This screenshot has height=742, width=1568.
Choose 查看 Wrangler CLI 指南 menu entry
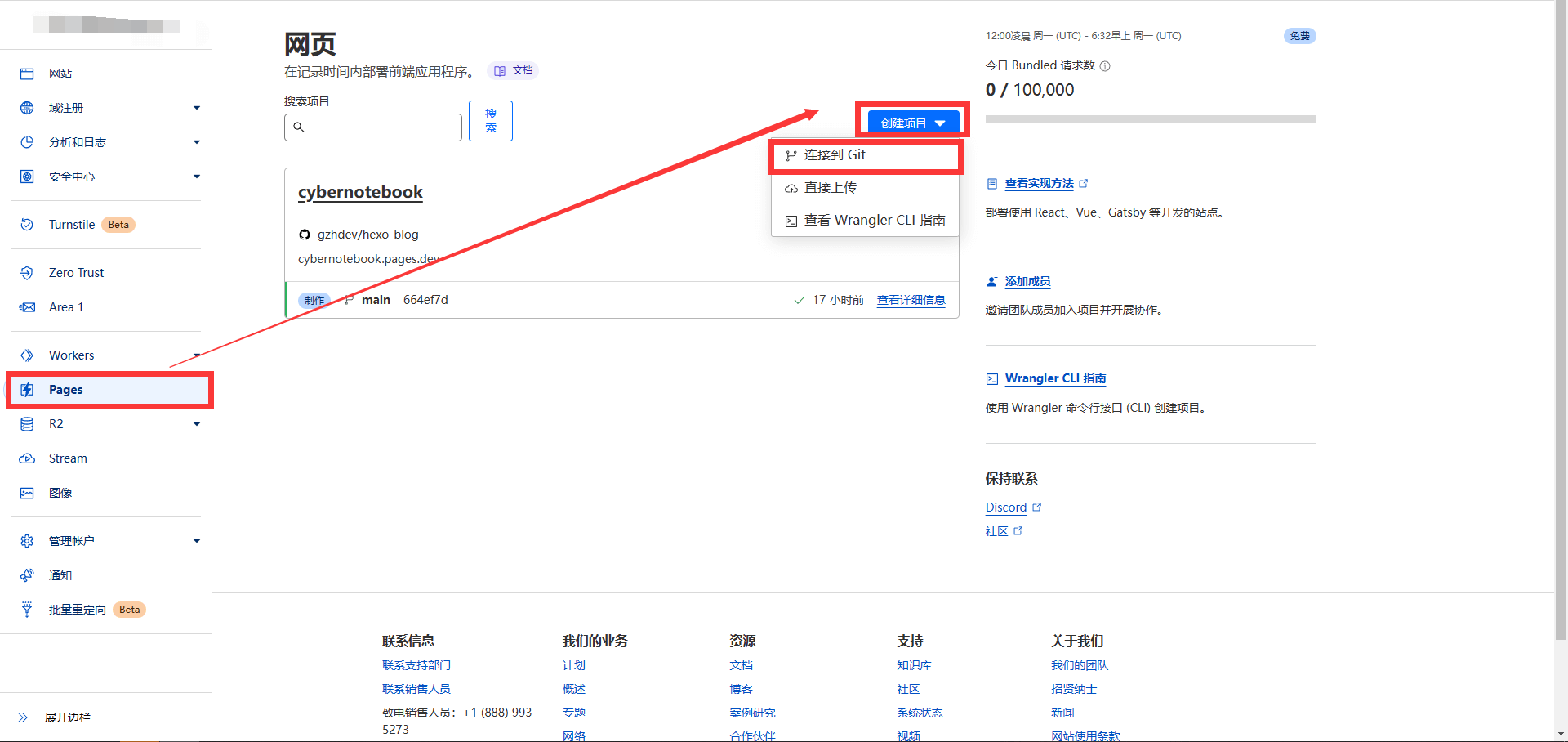coord(865,221)
